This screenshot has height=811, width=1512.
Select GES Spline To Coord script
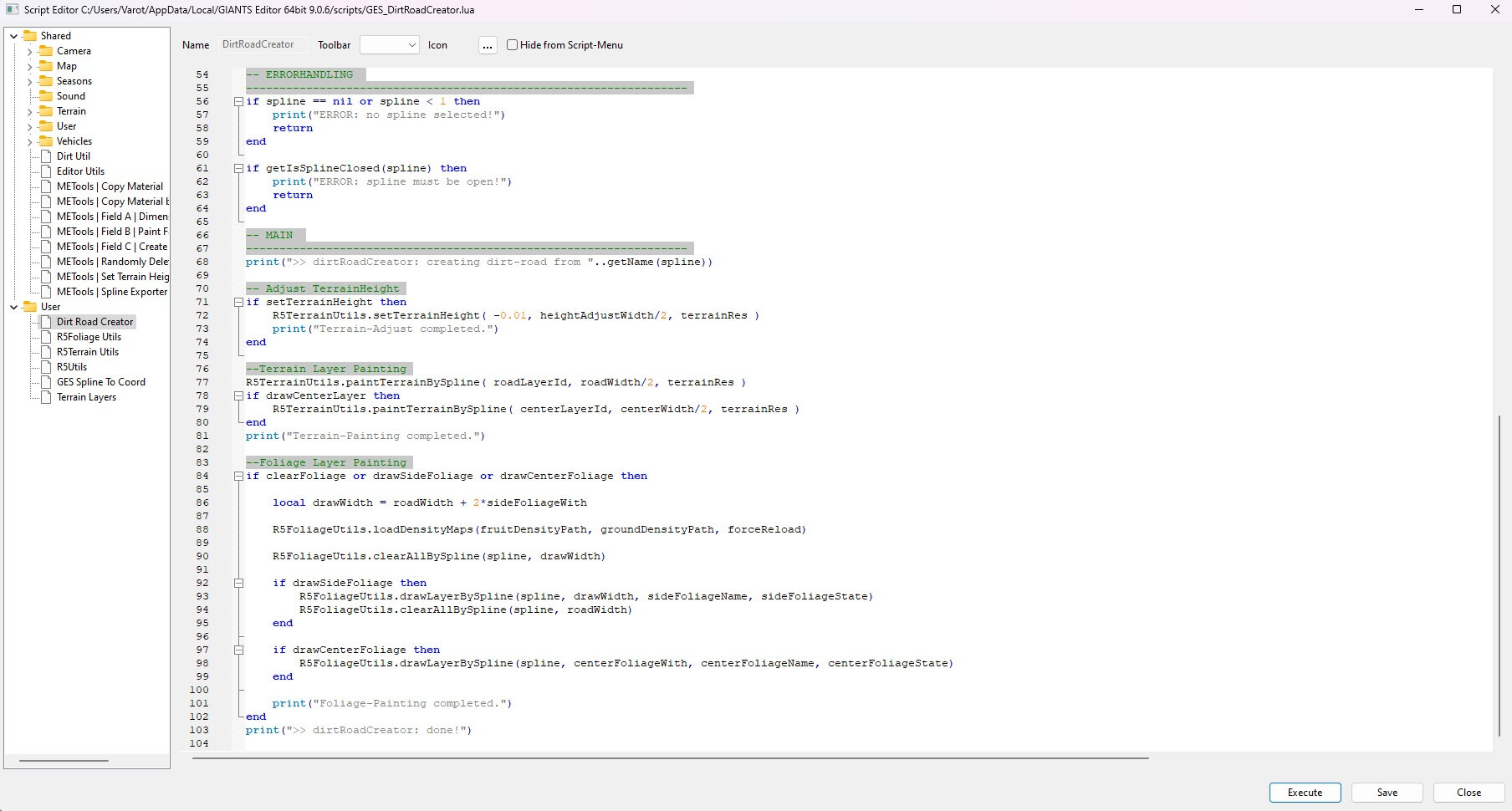(100, 382)
